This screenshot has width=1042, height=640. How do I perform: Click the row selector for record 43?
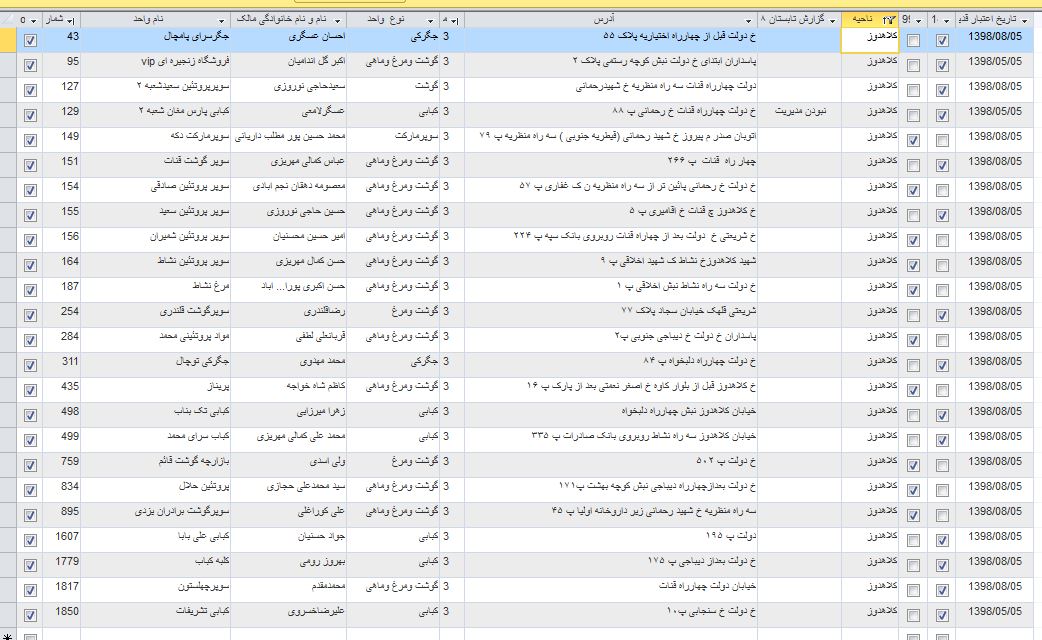click(x=8, y=40)
